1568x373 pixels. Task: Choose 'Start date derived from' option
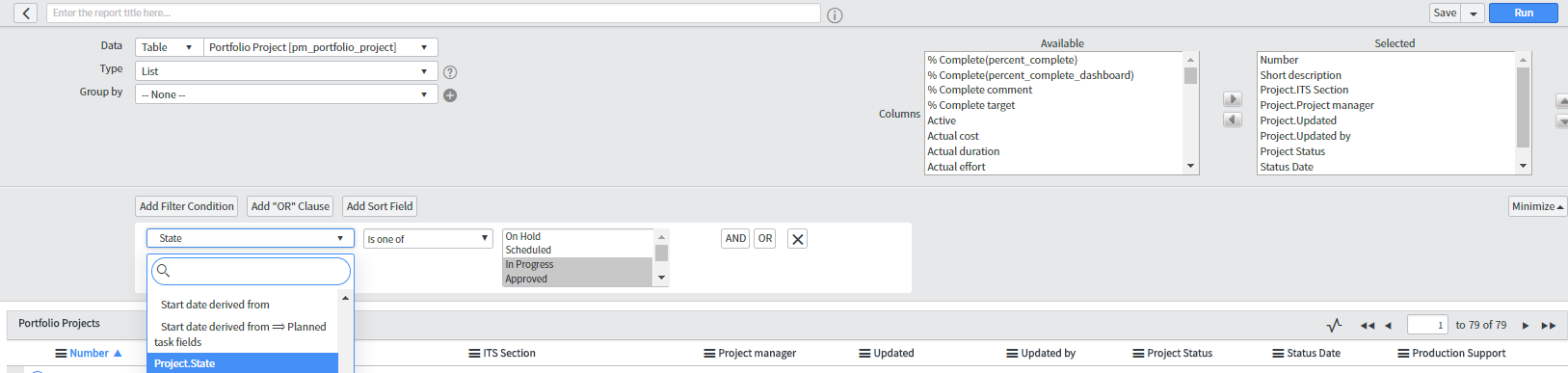215,305
